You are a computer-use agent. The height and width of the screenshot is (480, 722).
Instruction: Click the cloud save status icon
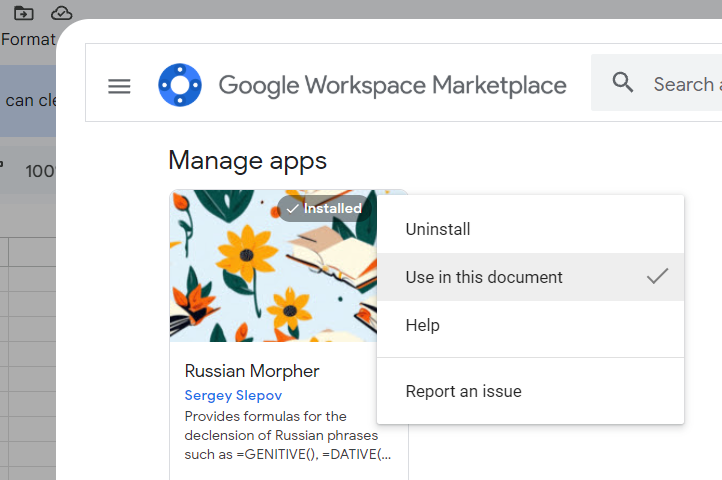pyautogui.click(x=62, y=13)
